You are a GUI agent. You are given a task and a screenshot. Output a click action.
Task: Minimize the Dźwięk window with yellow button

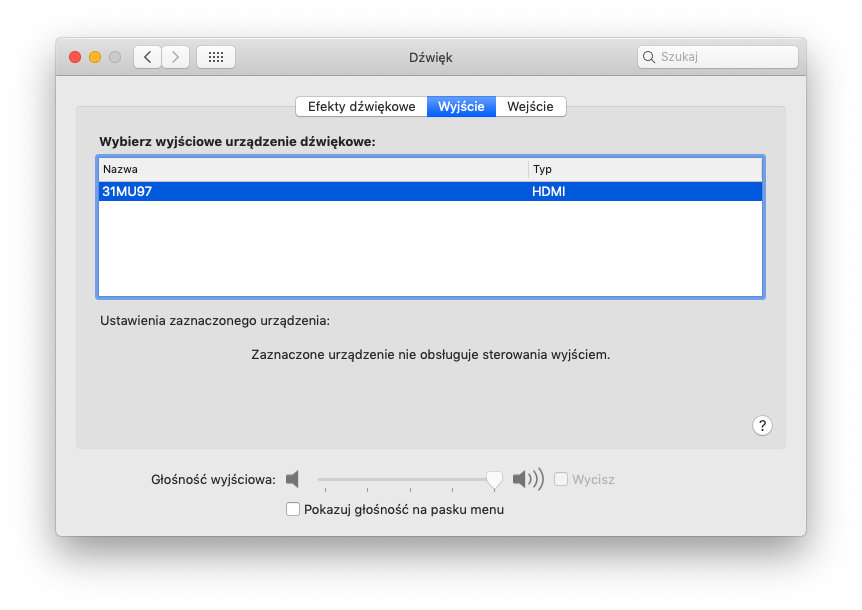coord(95,57)
